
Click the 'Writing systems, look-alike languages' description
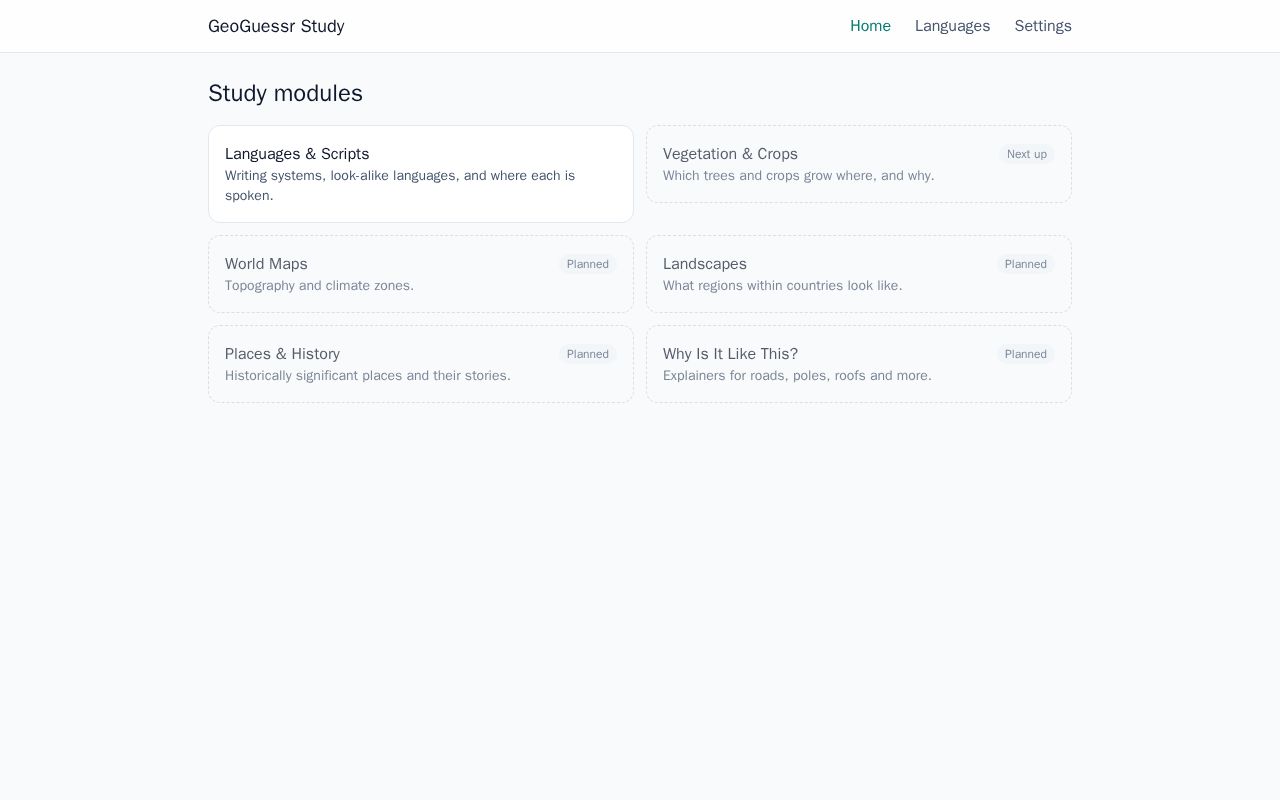(400, 186)
